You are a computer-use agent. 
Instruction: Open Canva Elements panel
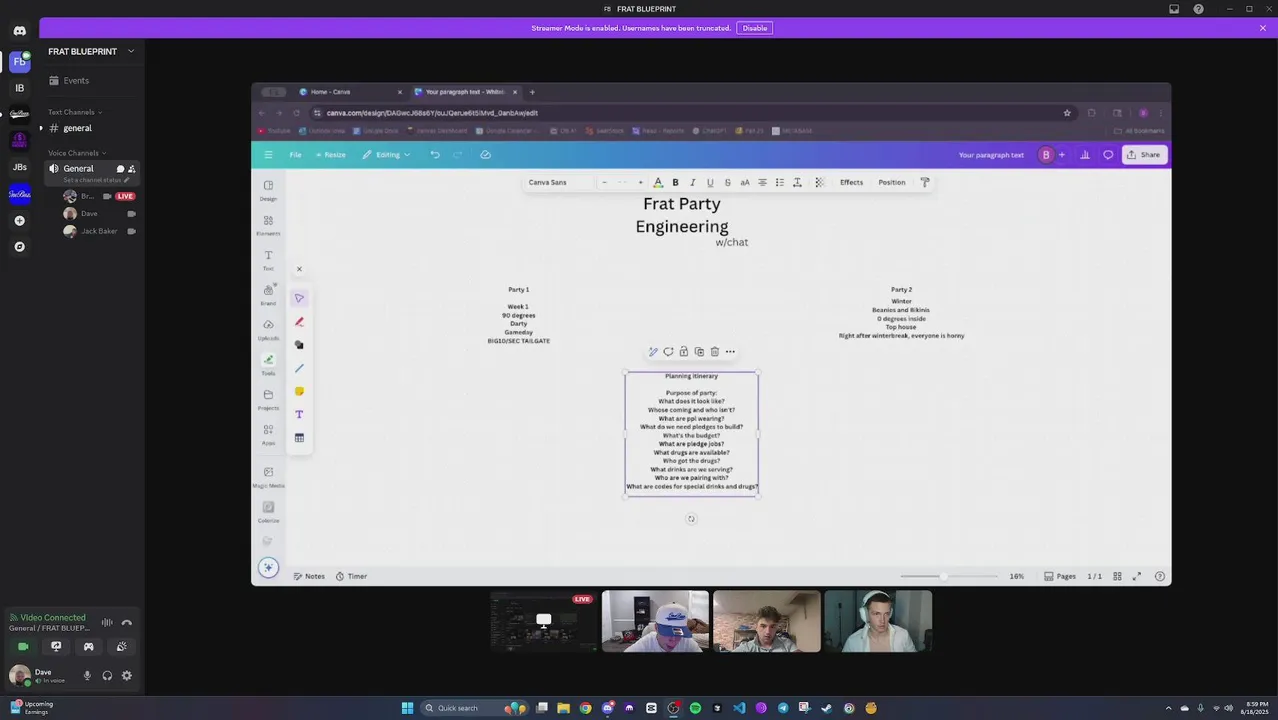tap(268, 225)
